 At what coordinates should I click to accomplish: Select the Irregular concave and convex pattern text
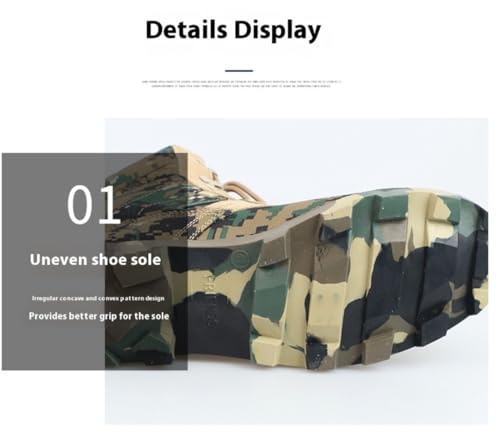(98, 298)
